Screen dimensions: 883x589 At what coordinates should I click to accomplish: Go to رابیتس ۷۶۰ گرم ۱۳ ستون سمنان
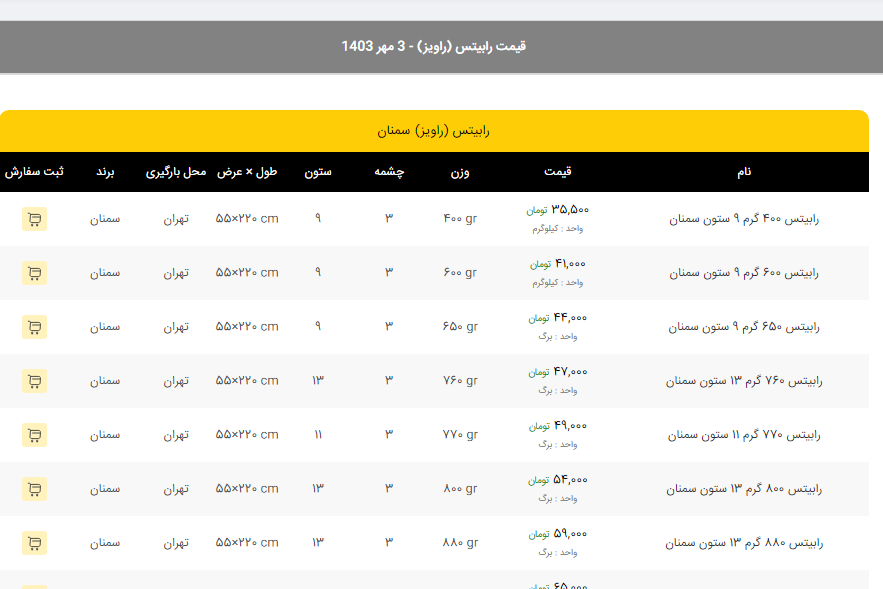tap(744, 381)
